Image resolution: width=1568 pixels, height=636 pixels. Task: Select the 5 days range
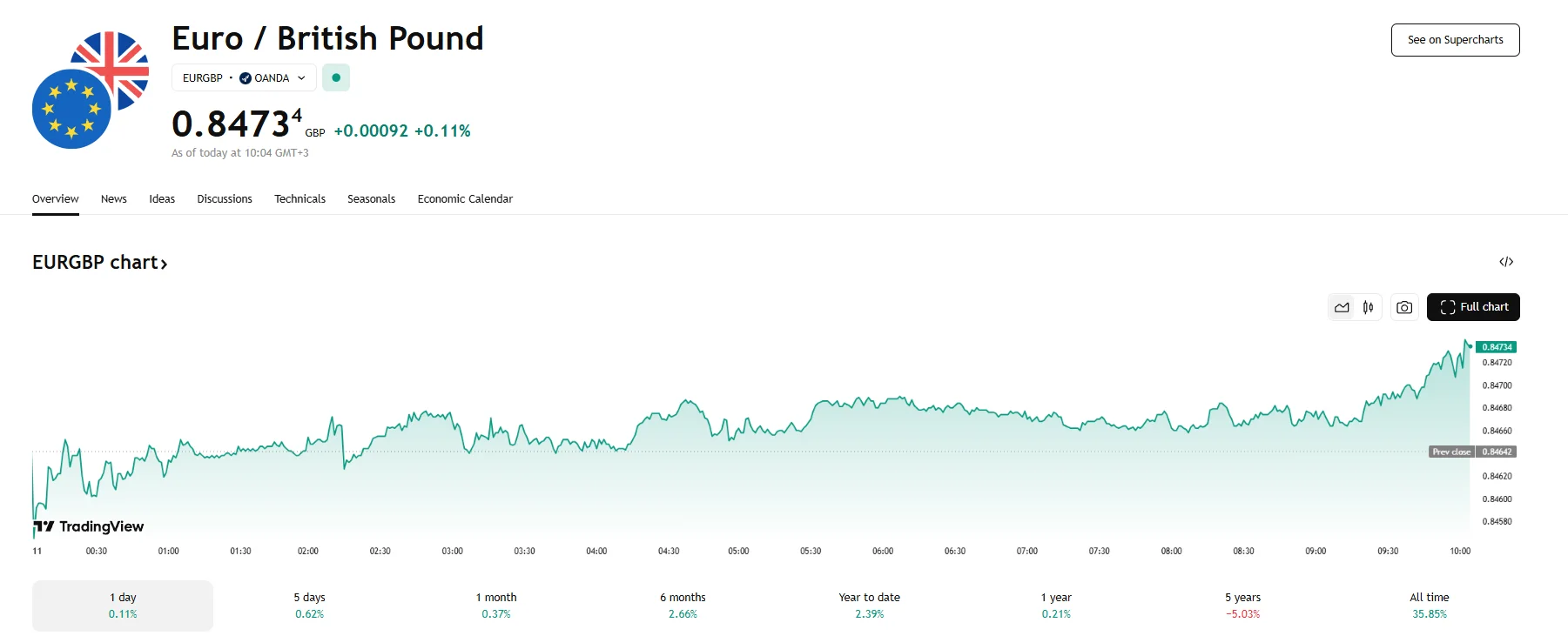click(x=309, y=606)
